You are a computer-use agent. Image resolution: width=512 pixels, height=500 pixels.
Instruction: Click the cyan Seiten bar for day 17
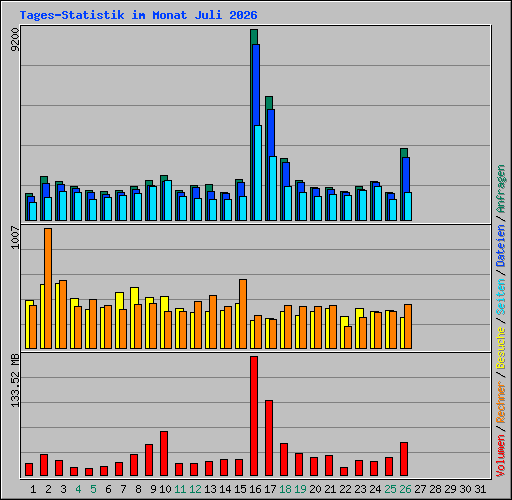[273, 188]
